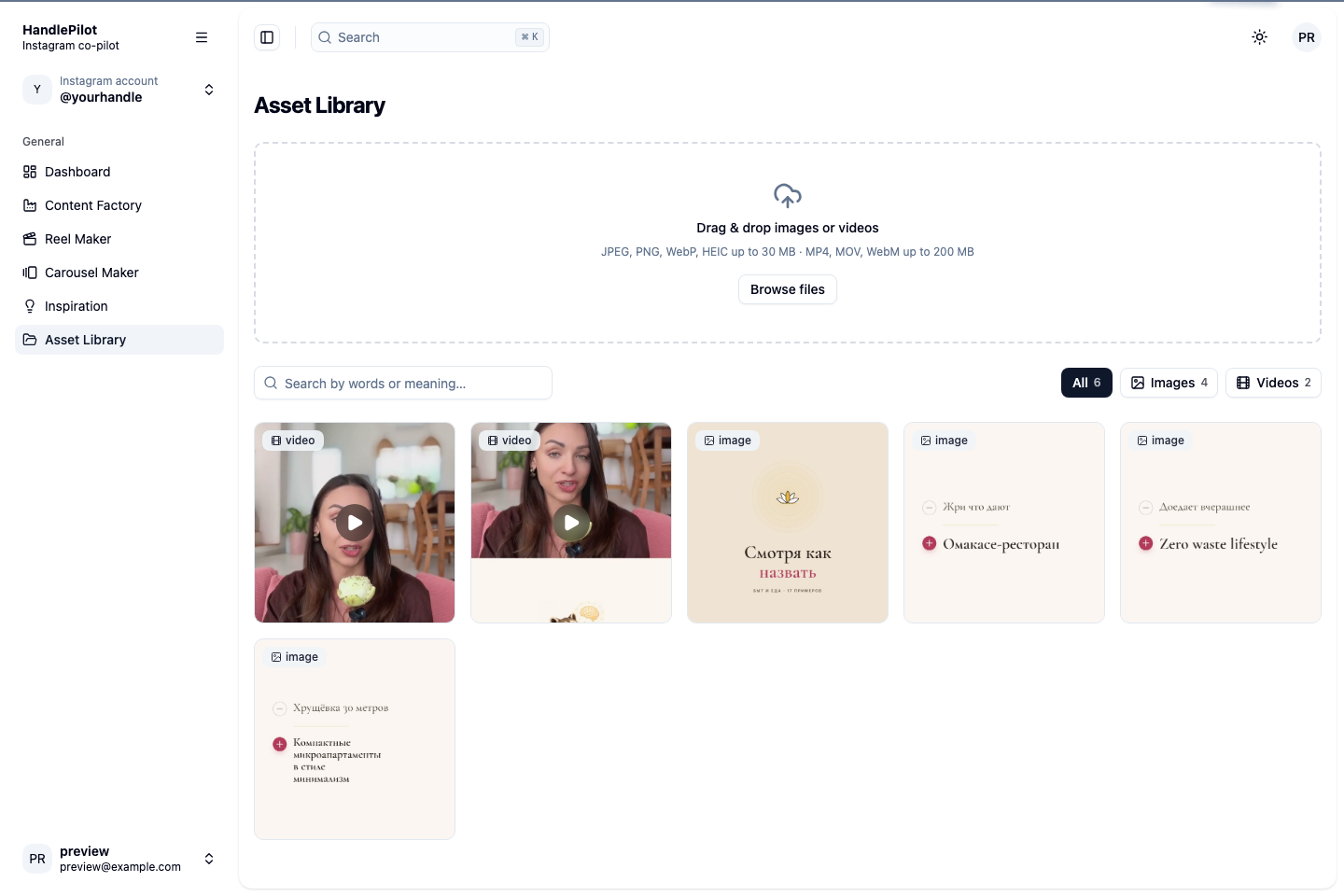Image resolution: width=1344 pixels, height=896 pixels.
Task: Click the Asset Library page heading
Action: click(319, 105)
